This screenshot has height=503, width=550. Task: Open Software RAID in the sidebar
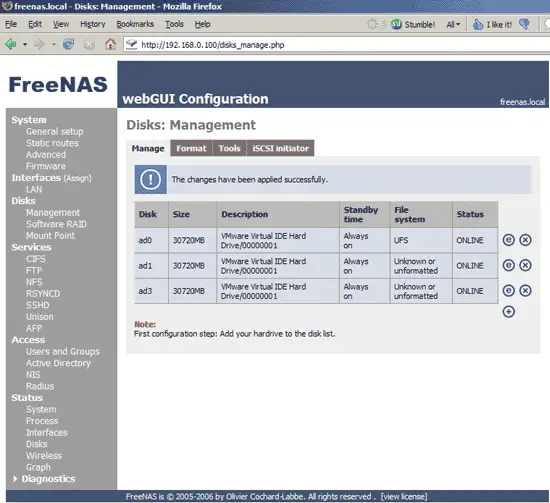pos(56,224)
